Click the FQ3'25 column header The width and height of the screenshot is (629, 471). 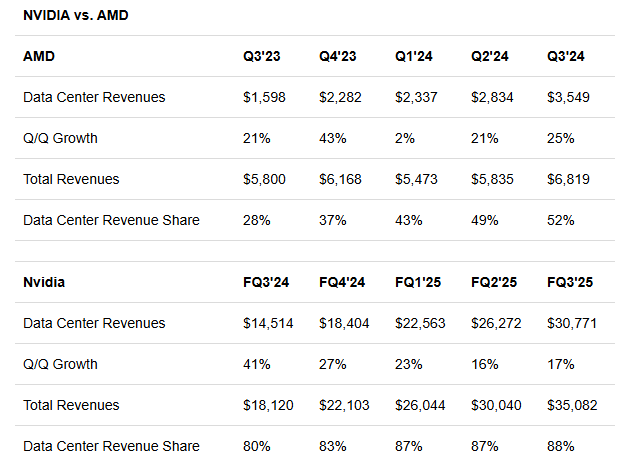573,283
